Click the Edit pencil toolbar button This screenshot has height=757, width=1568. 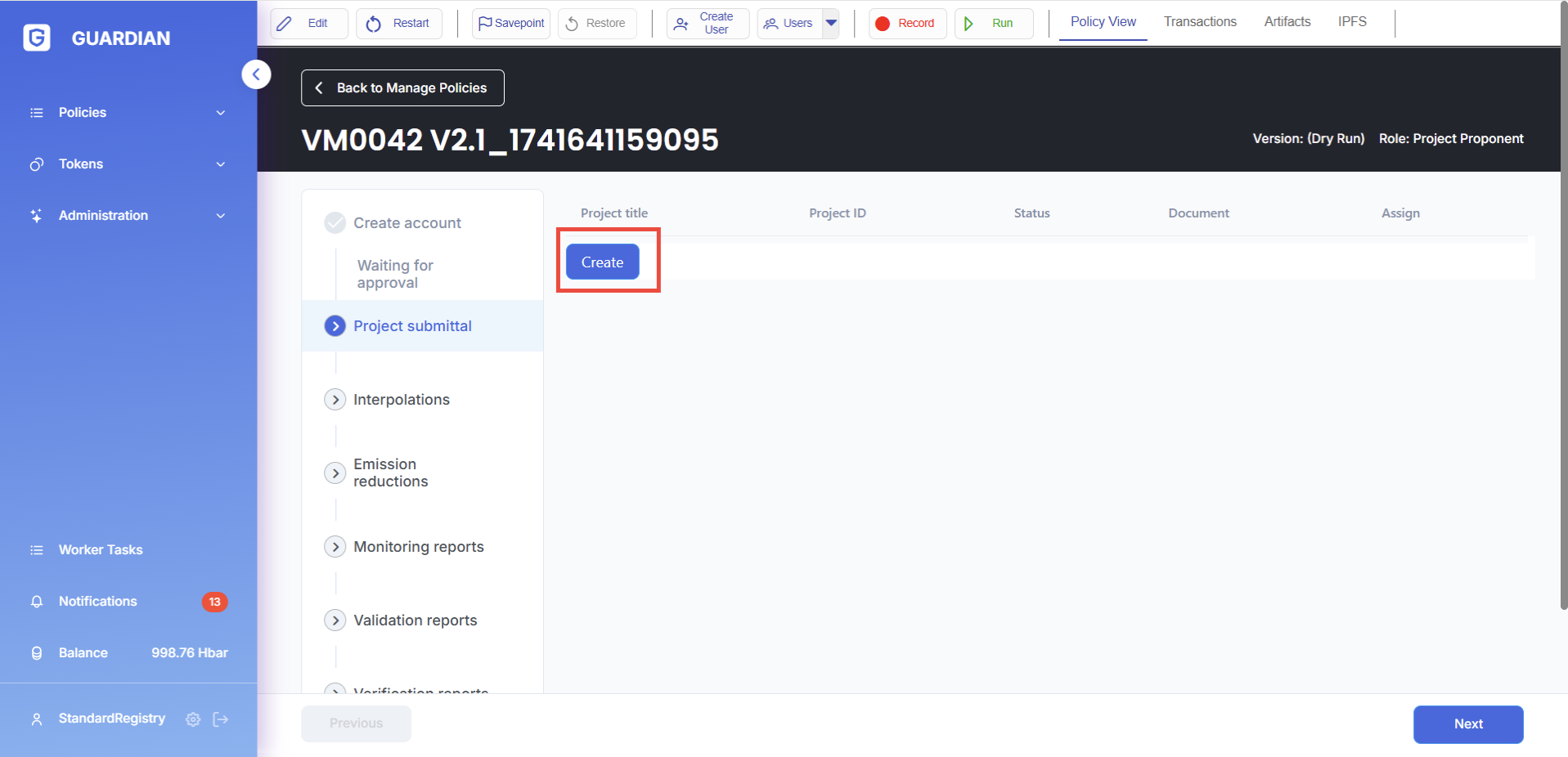(x=309, y=24)
